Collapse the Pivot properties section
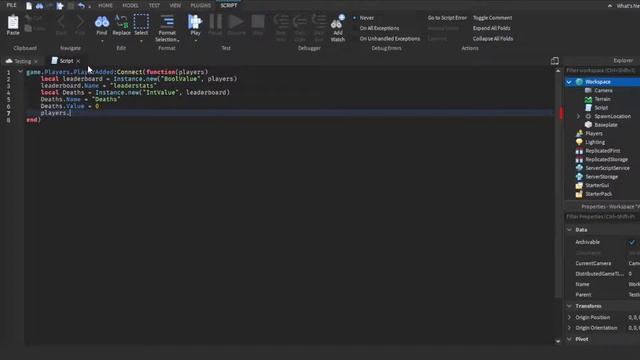The width and height of the screenshot is (640, 360). click(569, 339)
